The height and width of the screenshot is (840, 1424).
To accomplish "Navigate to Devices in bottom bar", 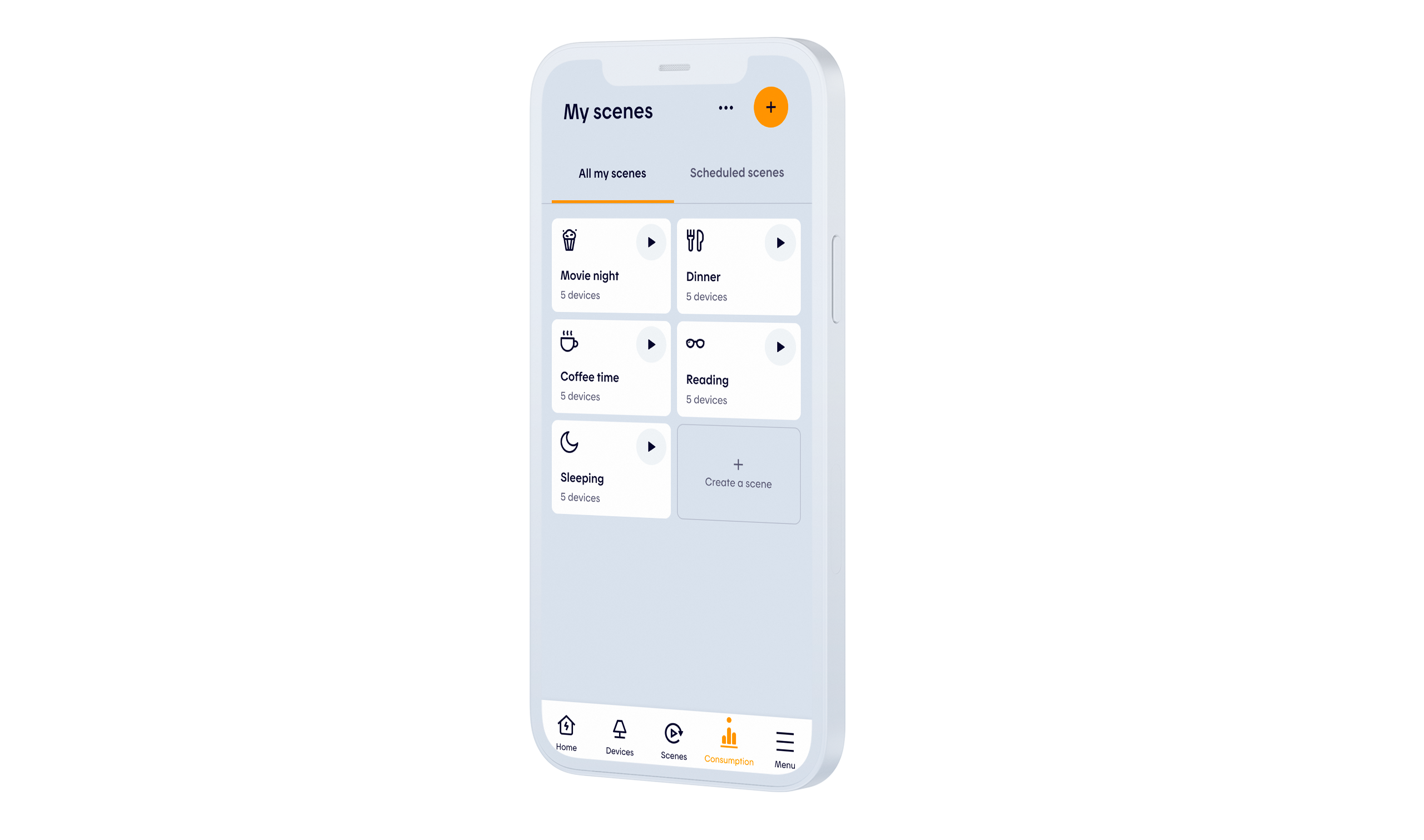I will point(618,738).
